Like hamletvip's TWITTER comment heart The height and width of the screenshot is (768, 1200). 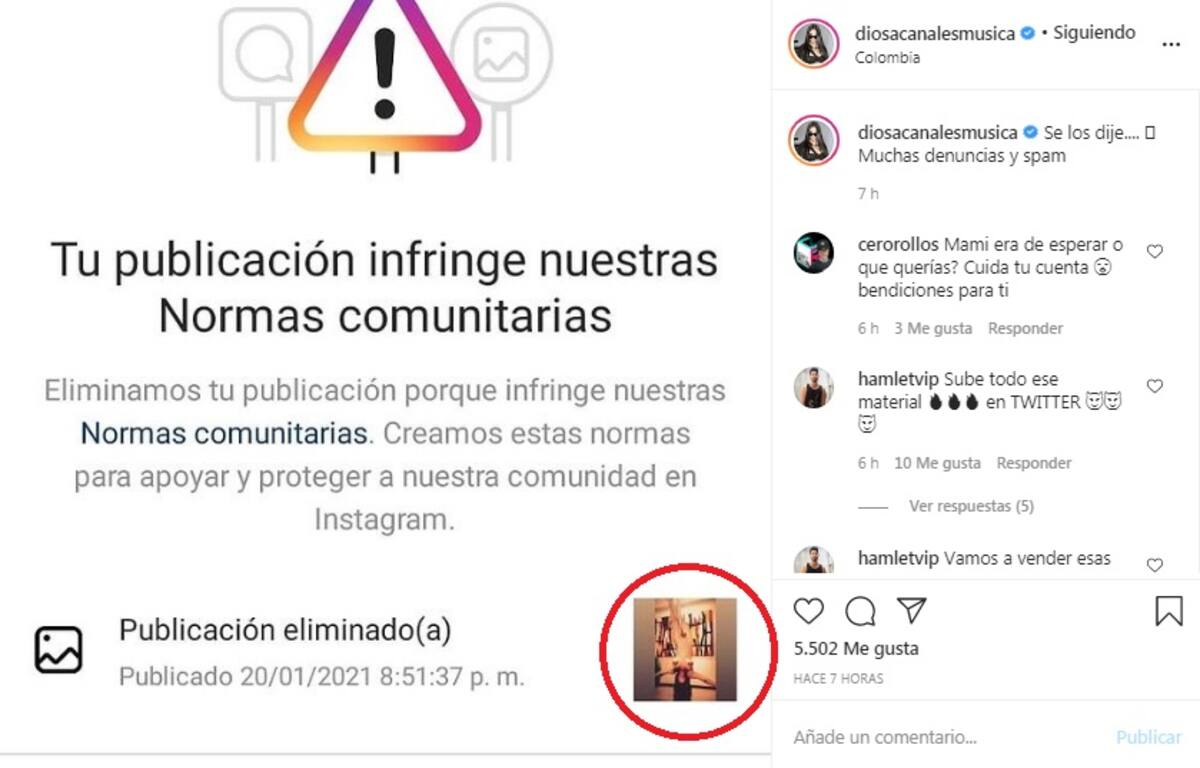point(1155,386)
